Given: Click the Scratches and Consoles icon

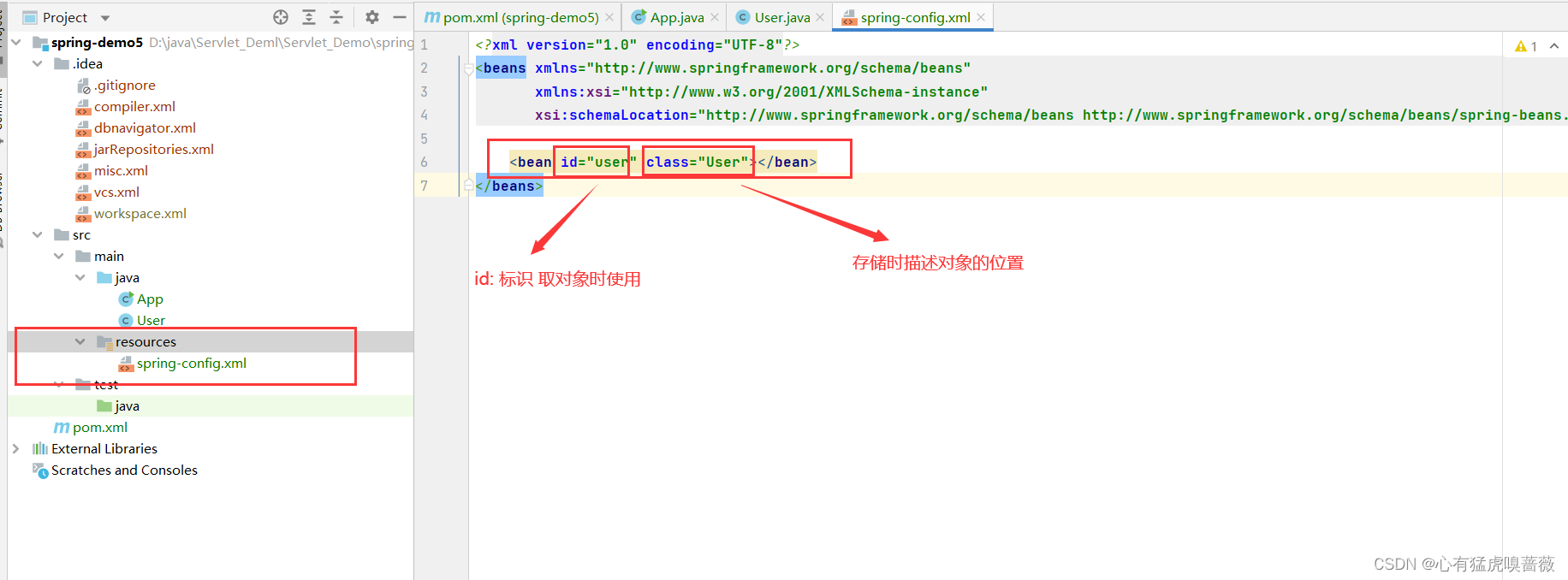Looking at the screenshot, I should 40,470.
